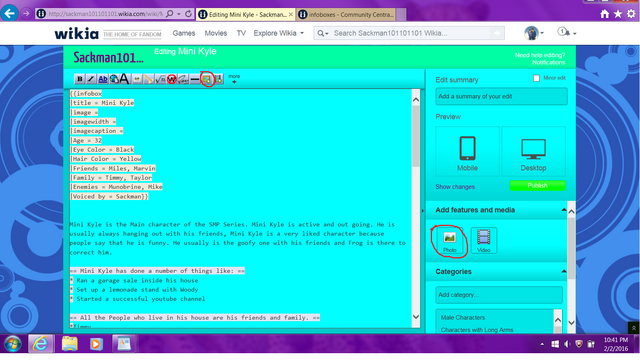This screenshot has width=640, height=360.
Task: Click browser forward arrow button
Action: coord(26,14)
